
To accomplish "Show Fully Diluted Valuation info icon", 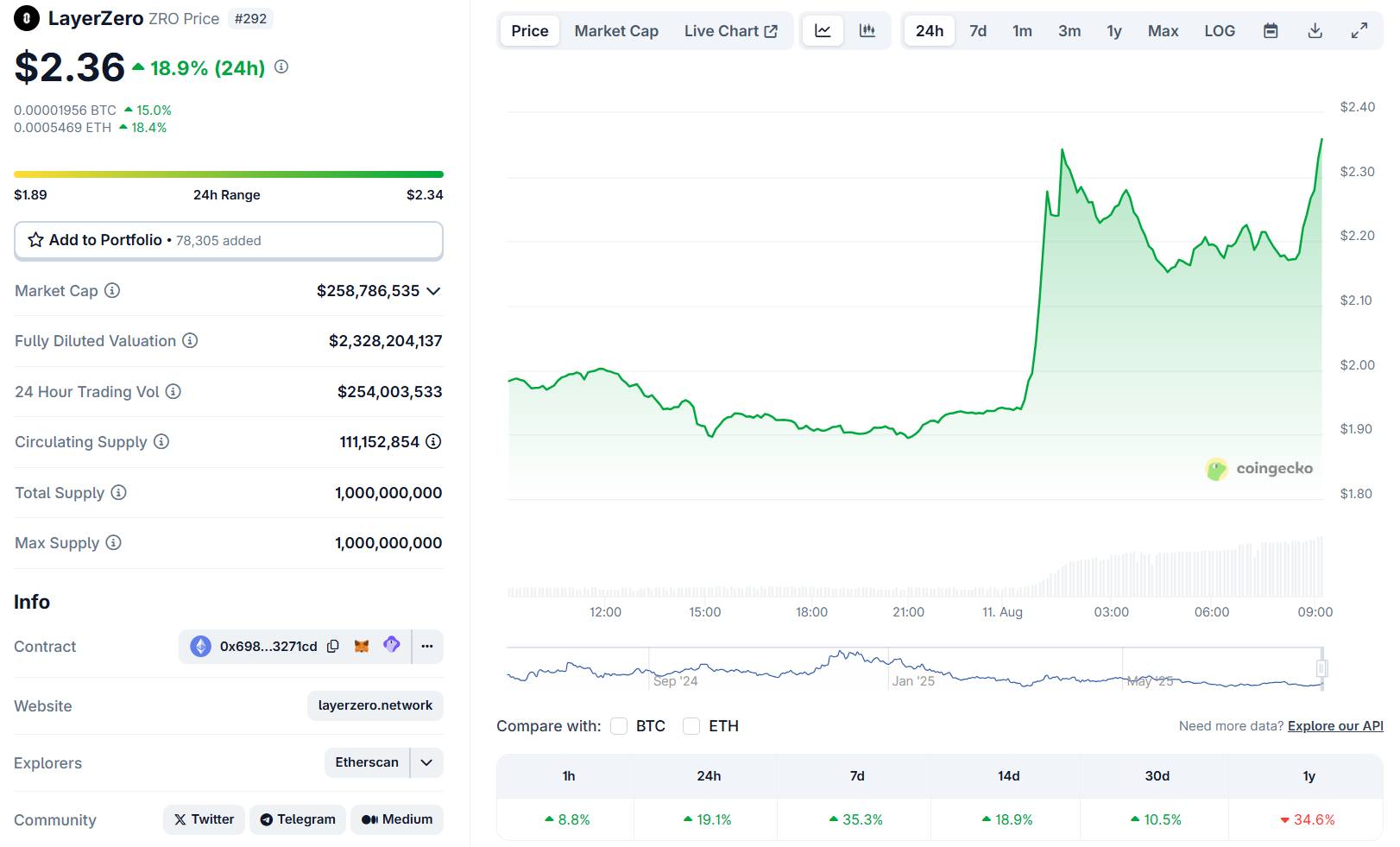I will [x=190, y=340].
